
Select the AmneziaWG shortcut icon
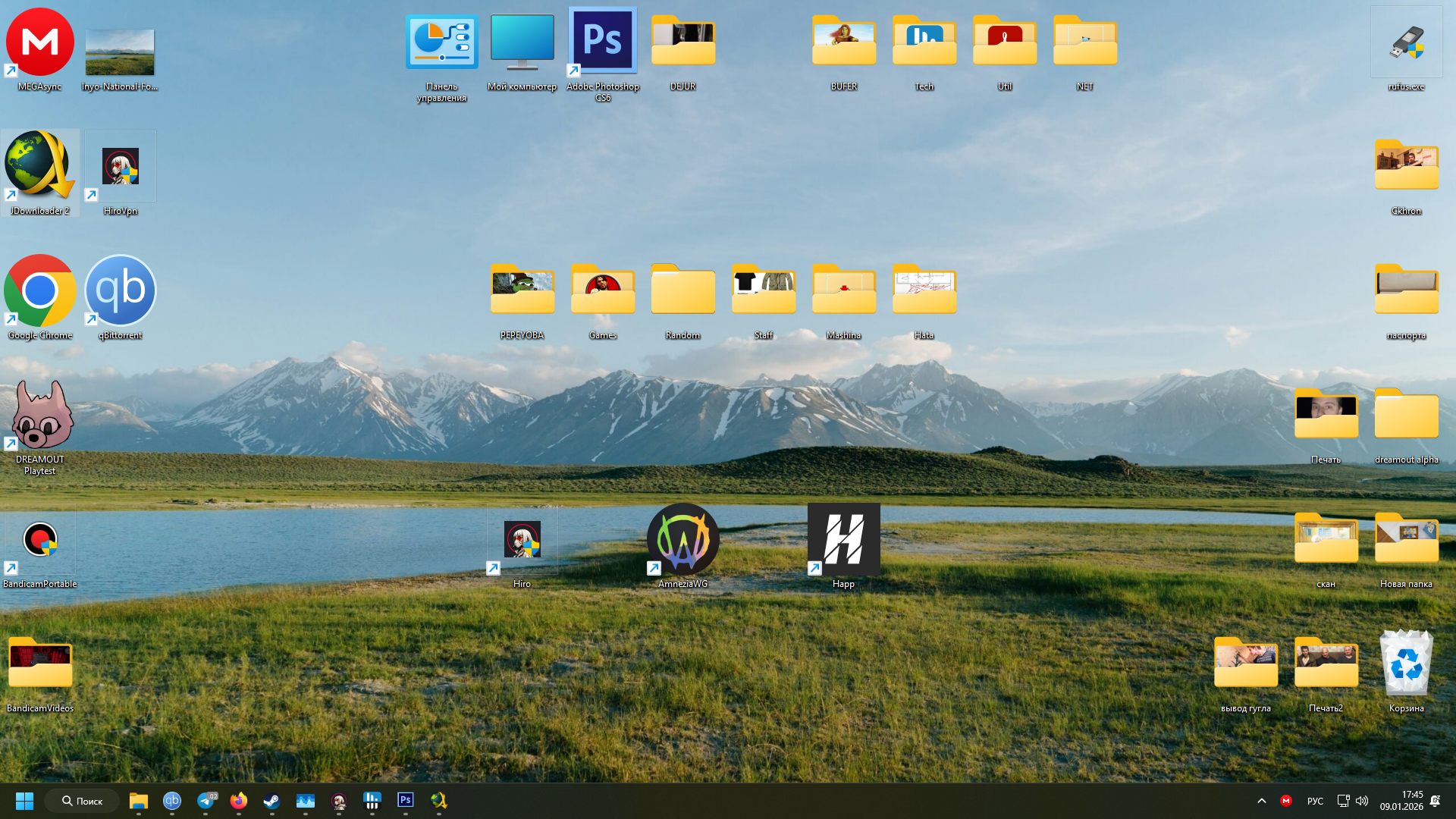pos(682,540)
